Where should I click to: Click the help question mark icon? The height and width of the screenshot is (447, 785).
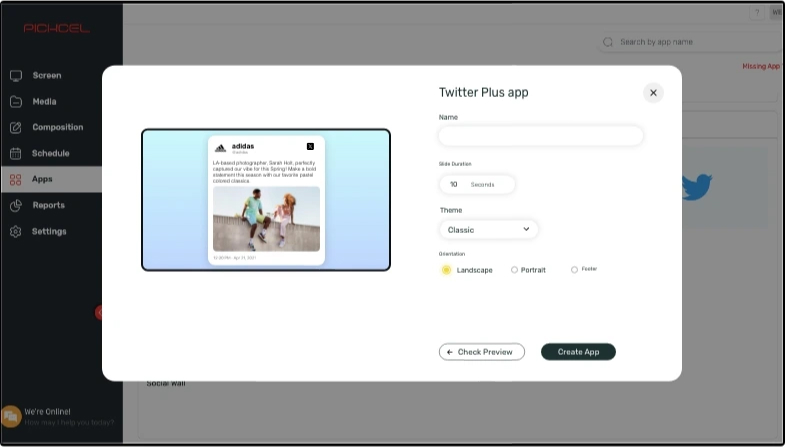[x=757, y=13]
